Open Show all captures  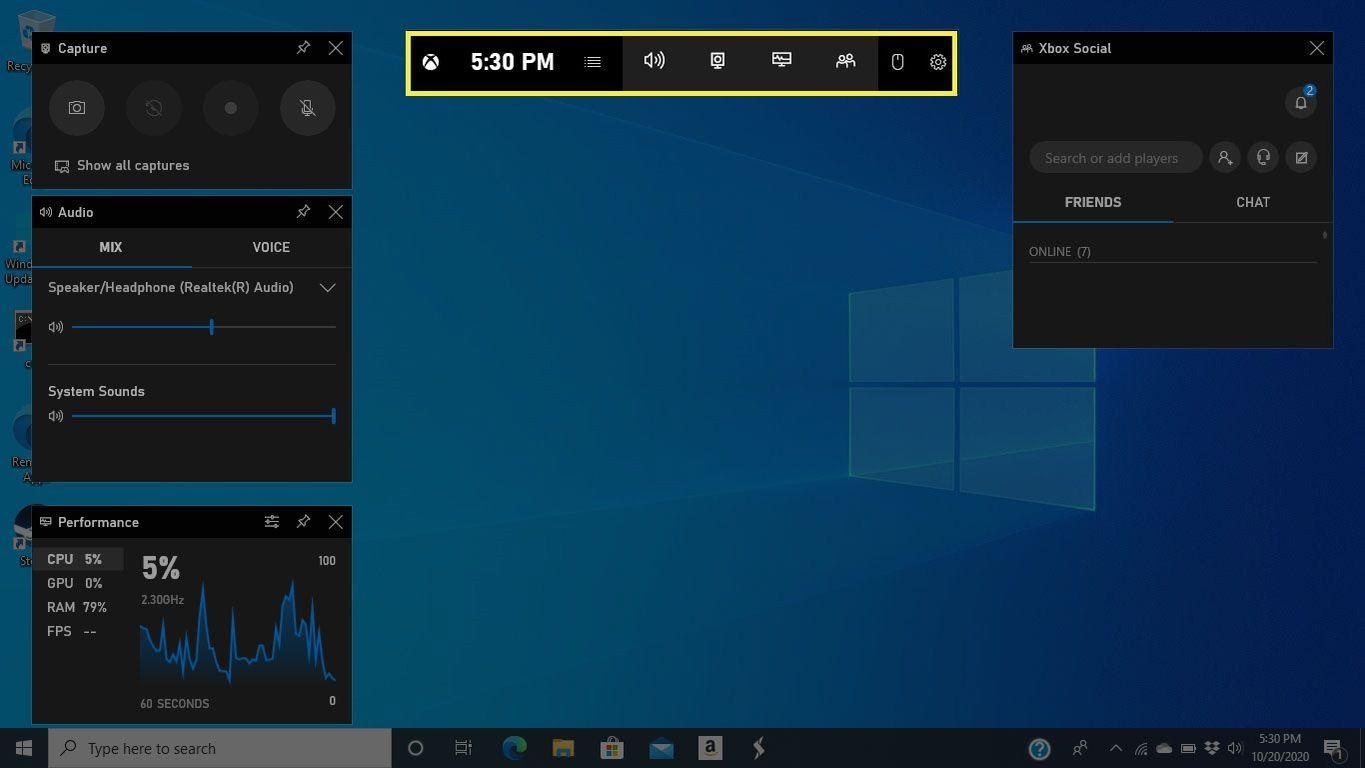[122, 165]
